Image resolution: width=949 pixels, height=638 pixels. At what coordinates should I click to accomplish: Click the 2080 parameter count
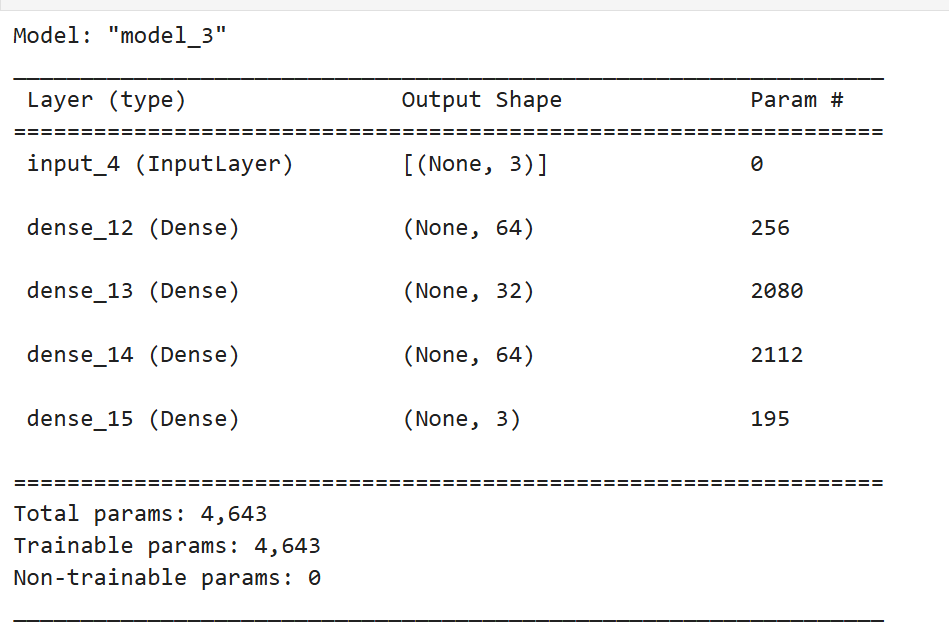(777, 291)
